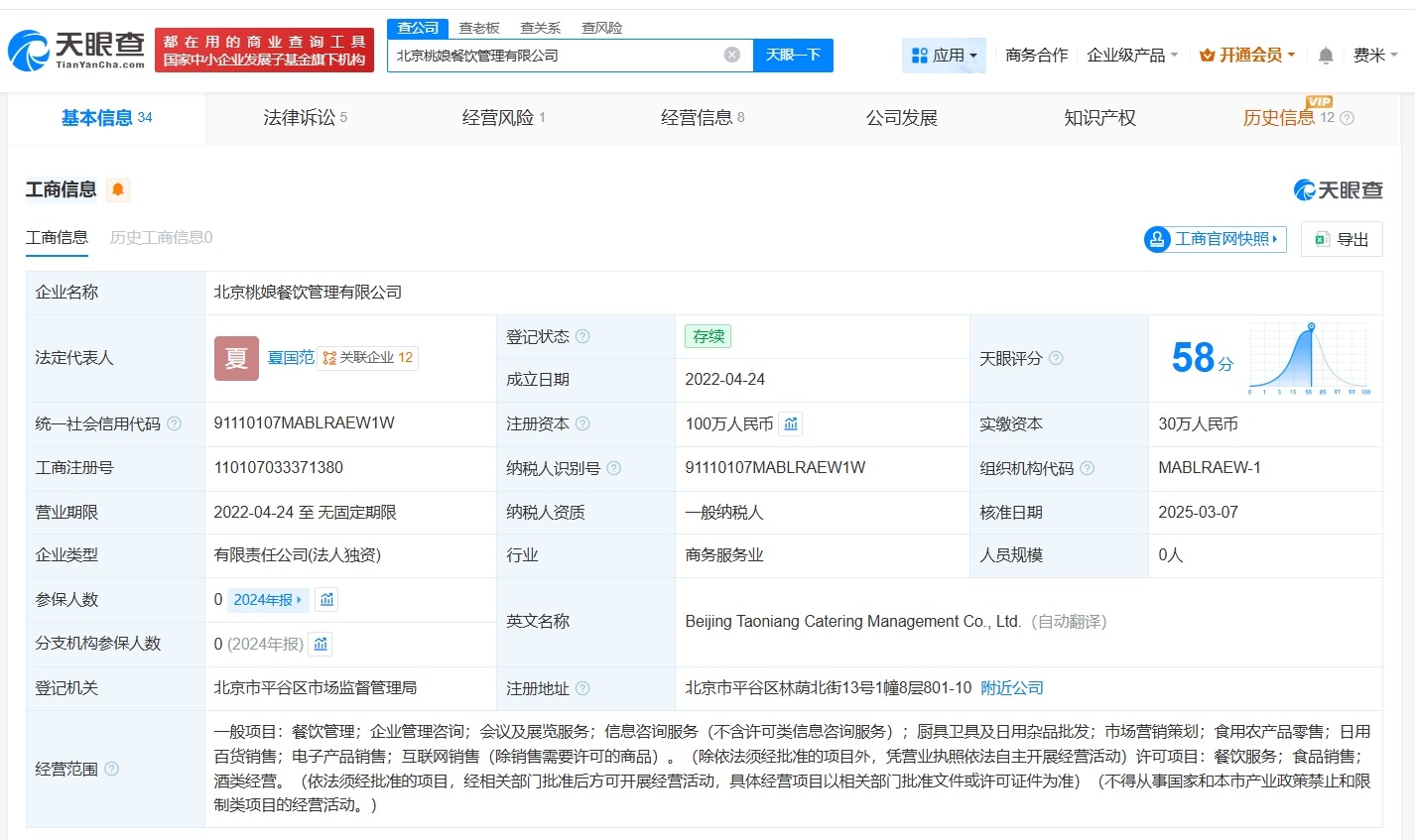
Task: Click the capital icon beside 100万人民币
Action: tap(790, 423)
